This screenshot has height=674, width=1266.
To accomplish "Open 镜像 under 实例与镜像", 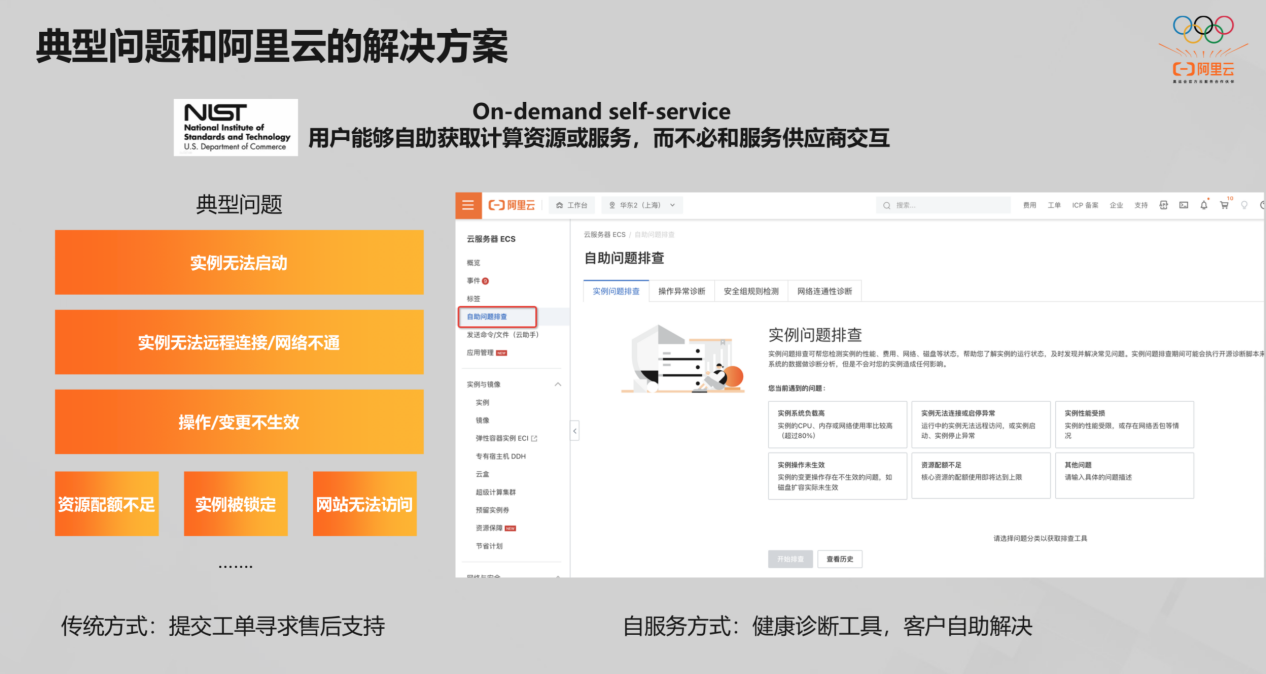I will 483,420.
